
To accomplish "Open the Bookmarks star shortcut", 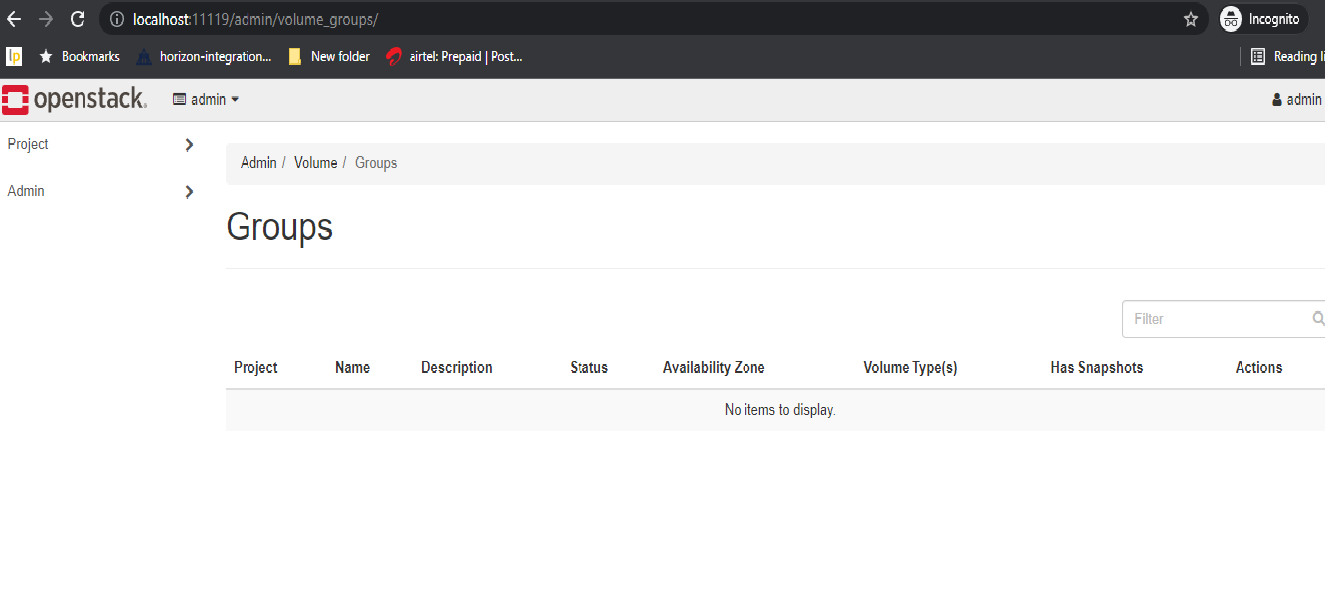I will click(x=79, y=57).
